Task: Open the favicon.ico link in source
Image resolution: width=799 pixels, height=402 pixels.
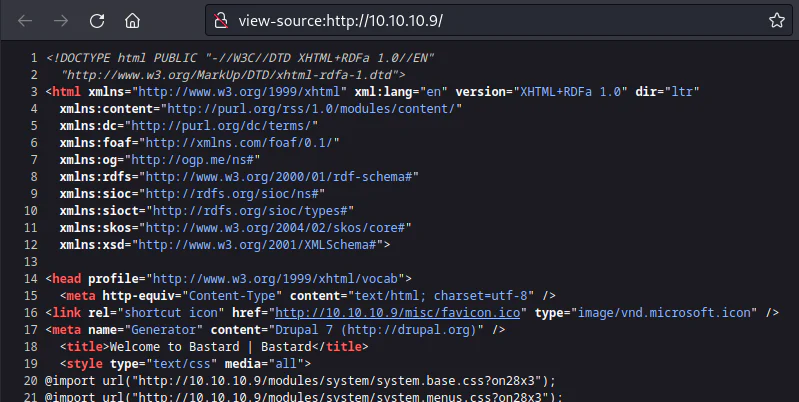Action: tap(397, 312)
